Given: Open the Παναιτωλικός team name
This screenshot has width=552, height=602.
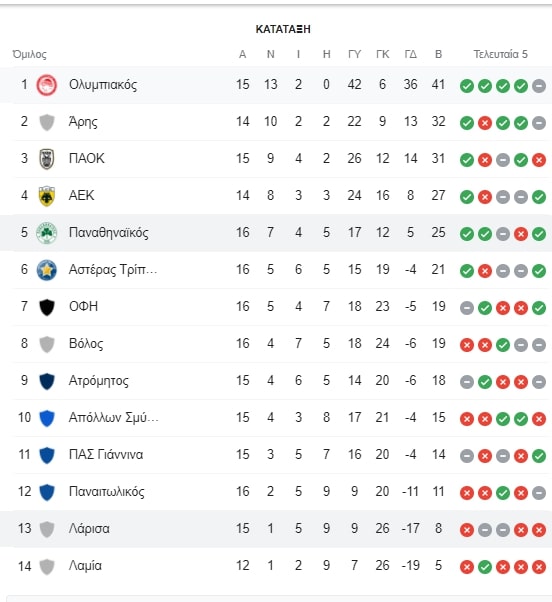Looking at the screenshot, I should point(107,492).
